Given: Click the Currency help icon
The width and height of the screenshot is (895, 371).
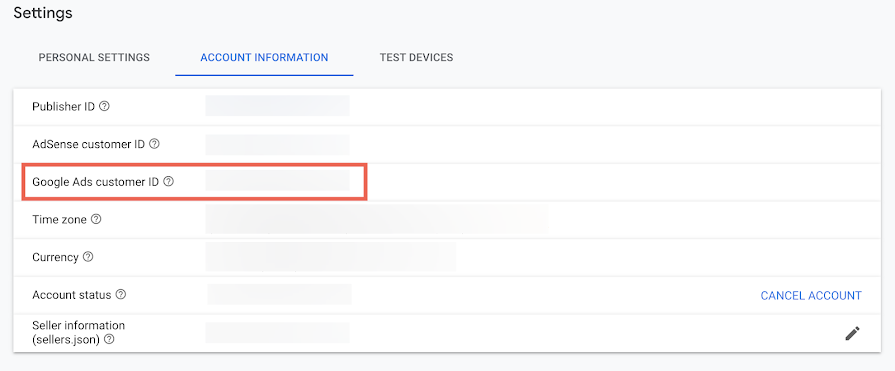Looking at the screenshot, I should click(88, 257).
